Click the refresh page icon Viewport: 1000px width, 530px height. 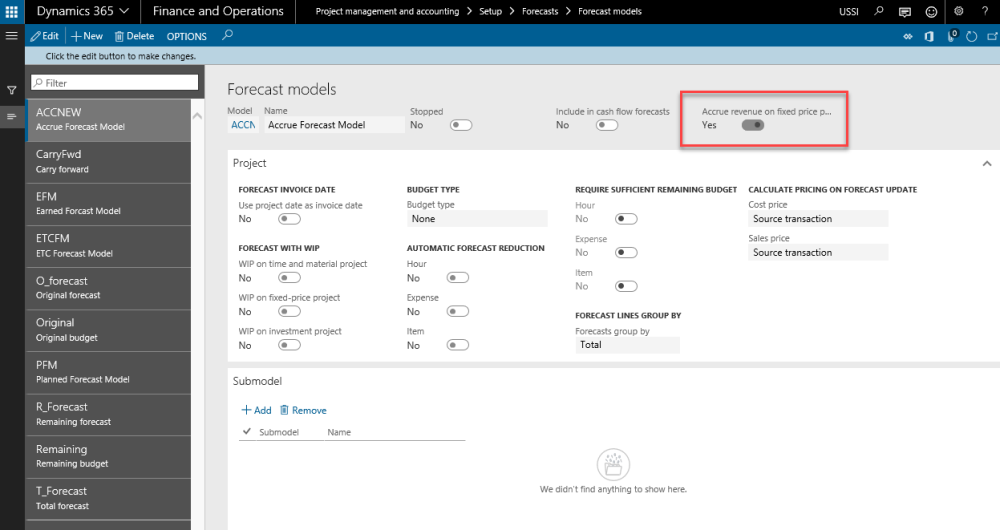[x=972, y=36]
